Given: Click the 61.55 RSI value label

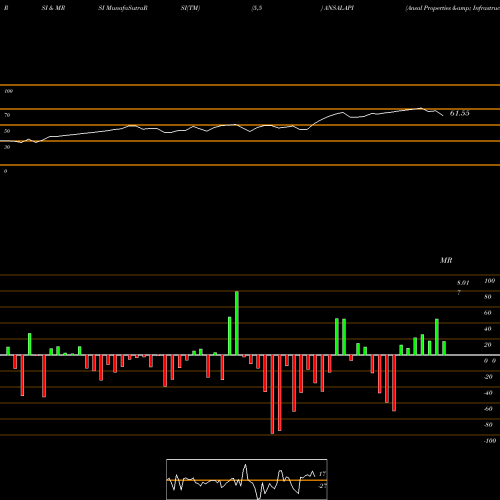Looking at the screenshot, I should coord(459,113).
